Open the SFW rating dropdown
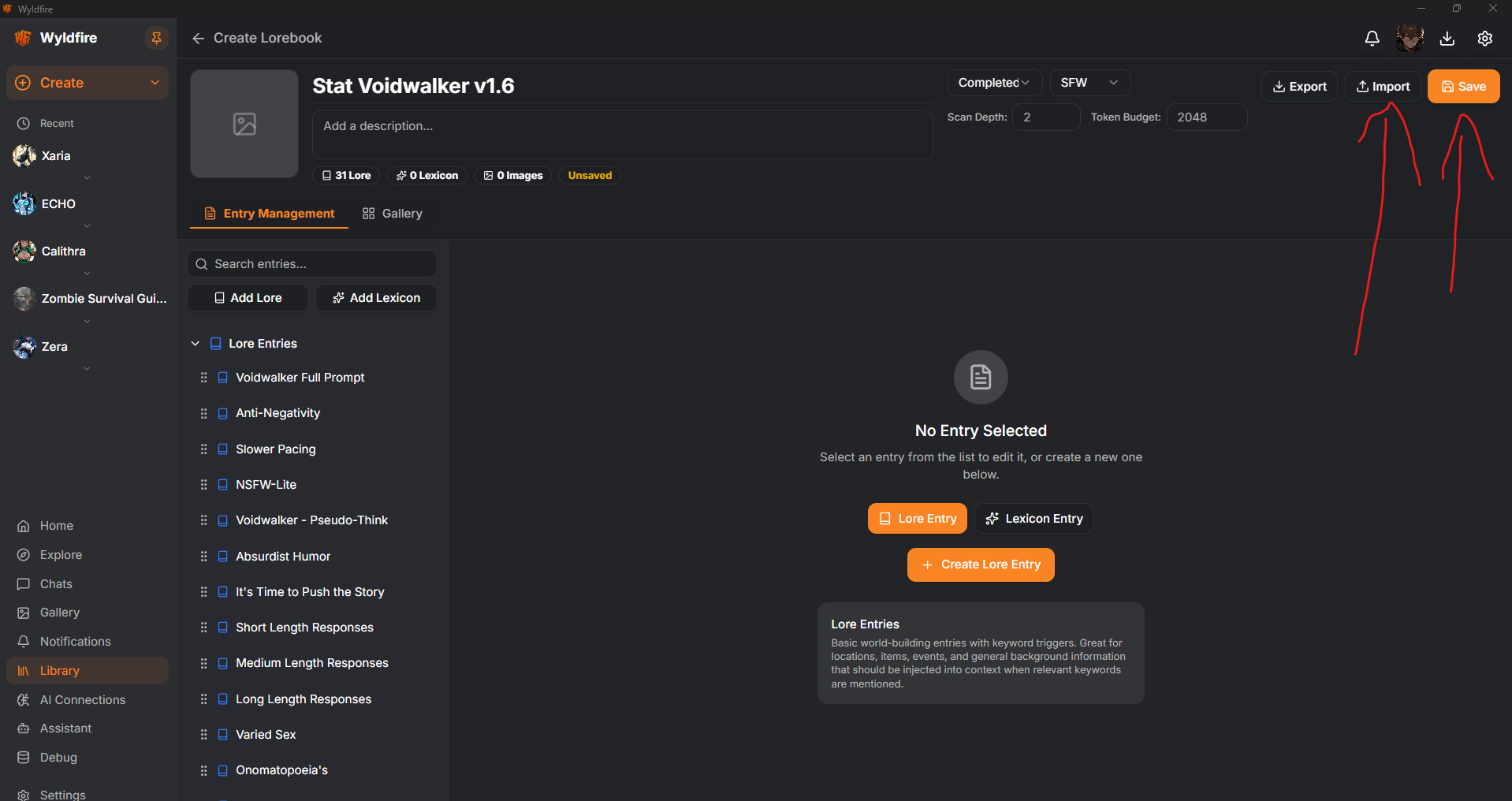 1090,83
